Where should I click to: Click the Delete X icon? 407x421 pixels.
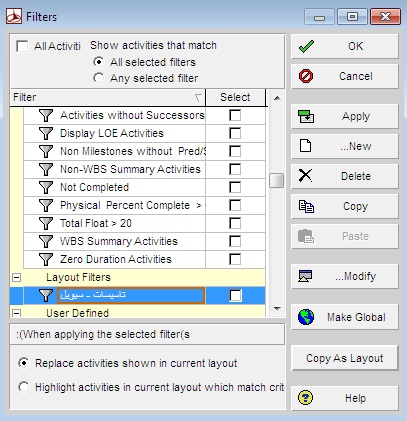305,175
